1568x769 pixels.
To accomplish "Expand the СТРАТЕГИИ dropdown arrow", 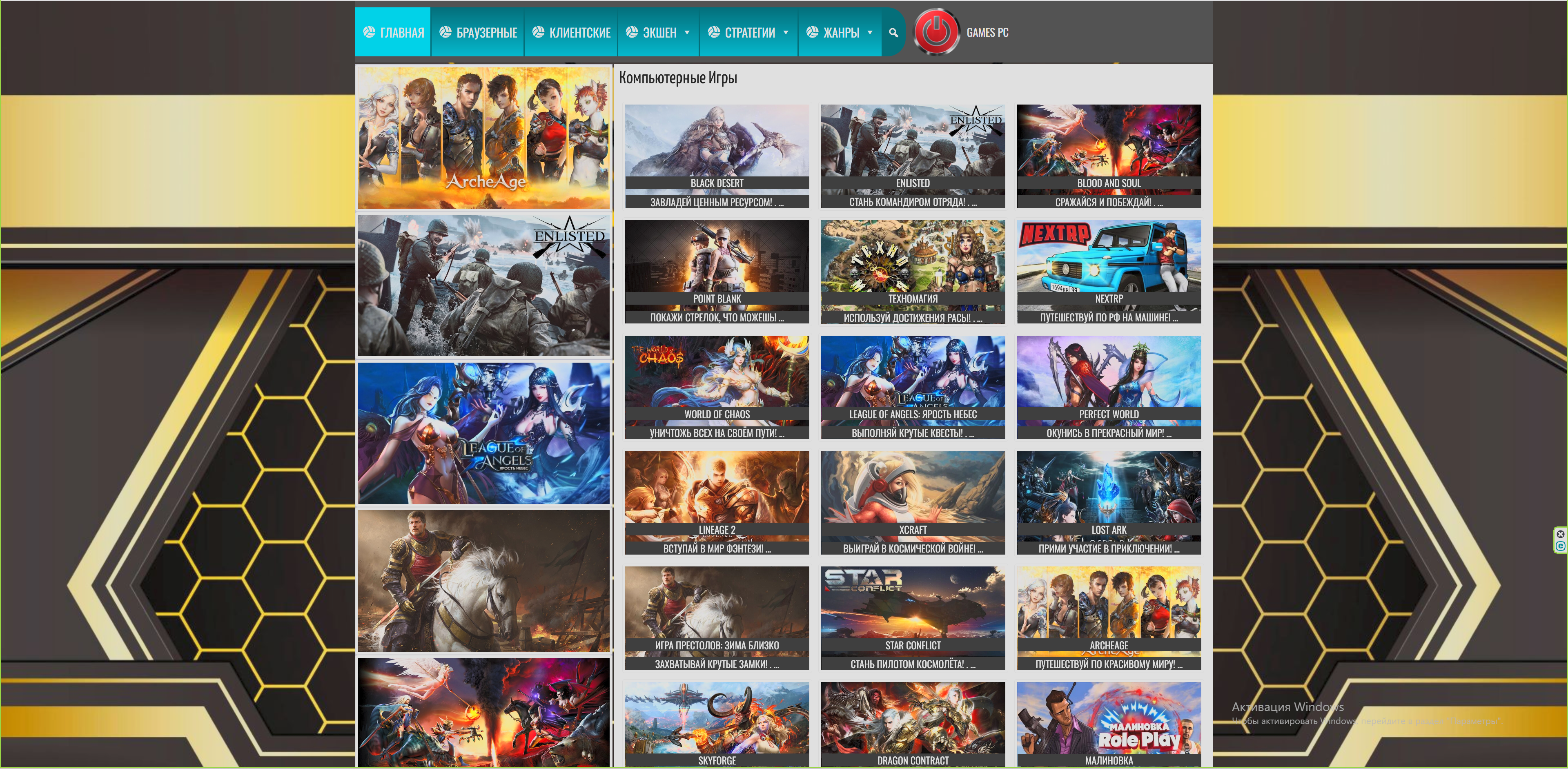I will 786,33.
